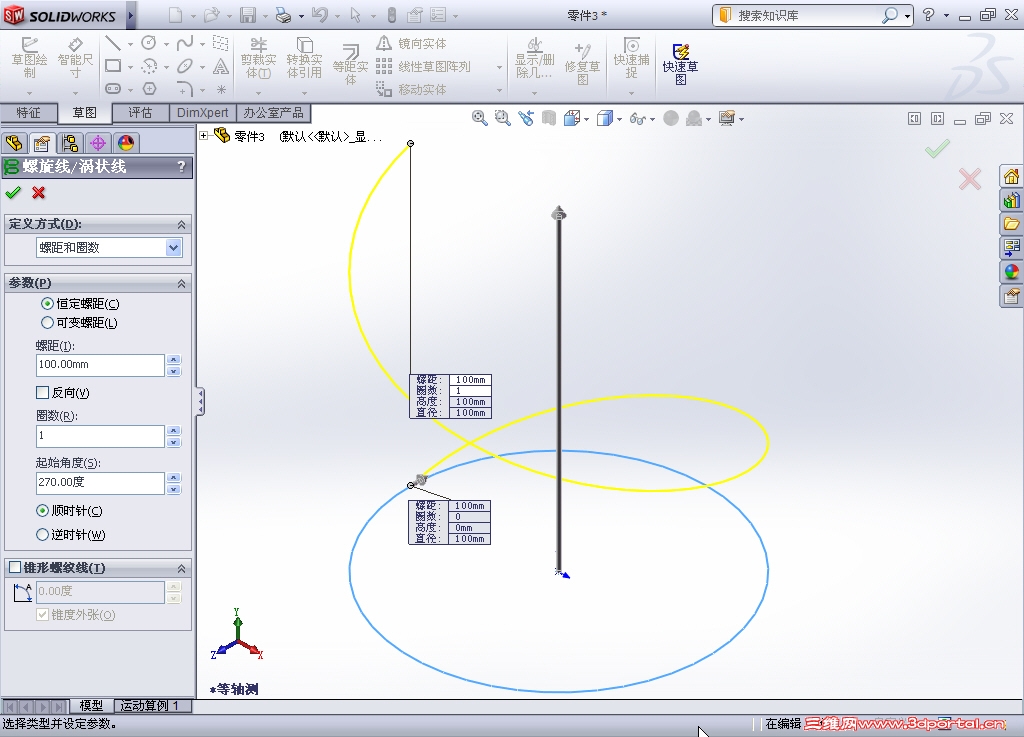Open DisplayManager color sphere tab icon
The image size is (1024, 737).
point(125,143)
